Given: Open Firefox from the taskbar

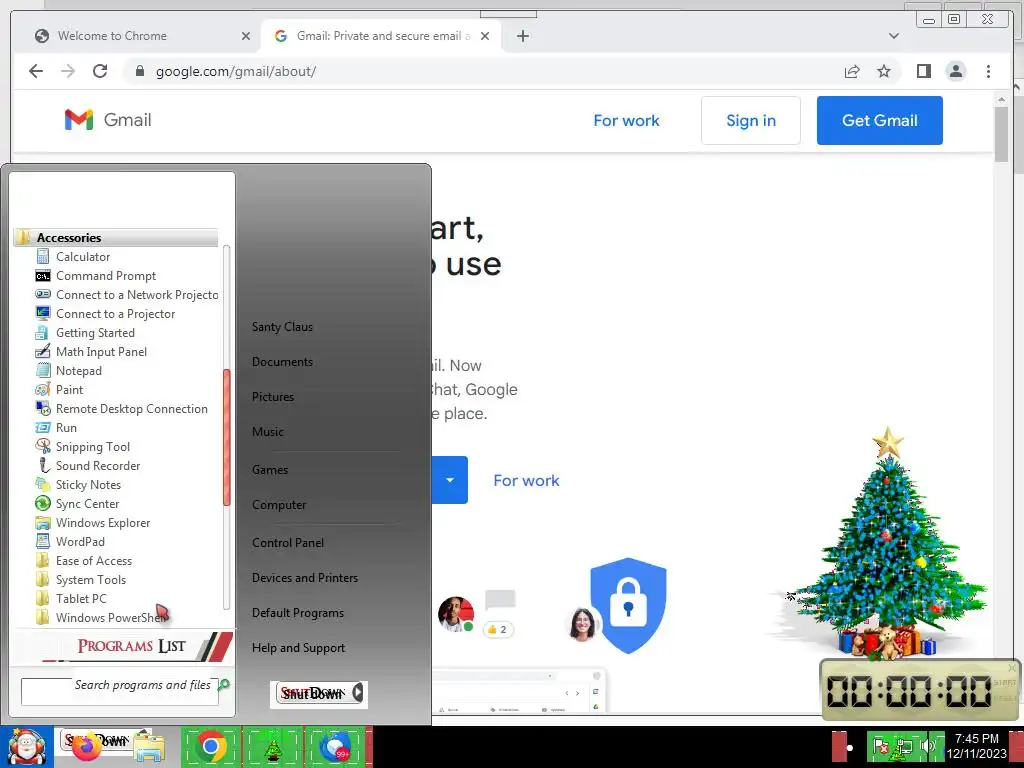Looking at the screenshot, I should click(x=86, y=748).
